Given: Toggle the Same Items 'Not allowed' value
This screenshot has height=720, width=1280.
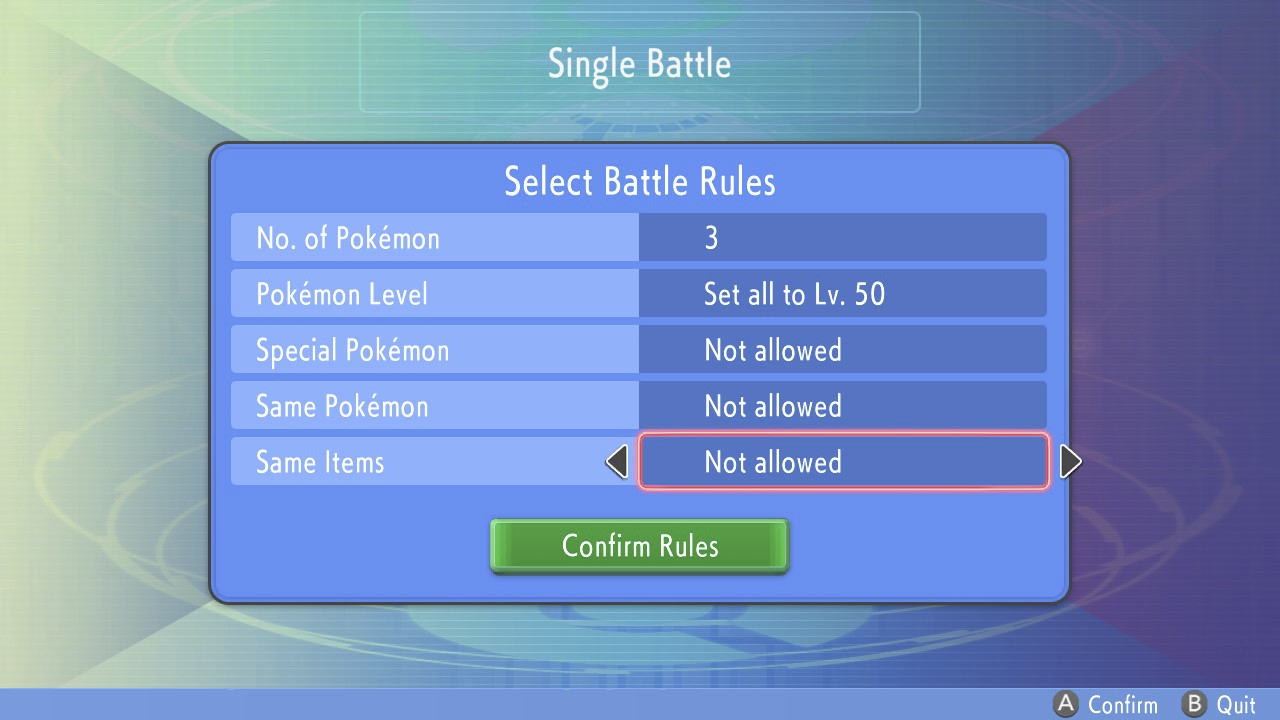Looking at the screenshot, I should point(843,462).
